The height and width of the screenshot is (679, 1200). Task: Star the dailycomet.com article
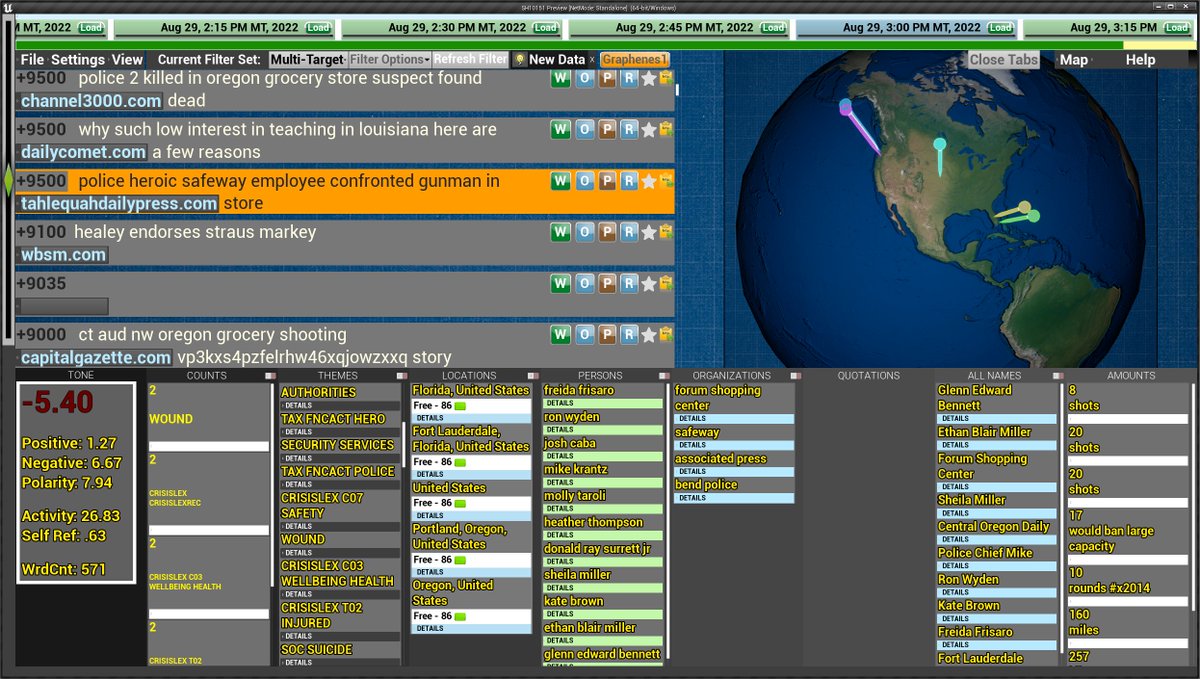pyautogui.click(x=648, y=129)
